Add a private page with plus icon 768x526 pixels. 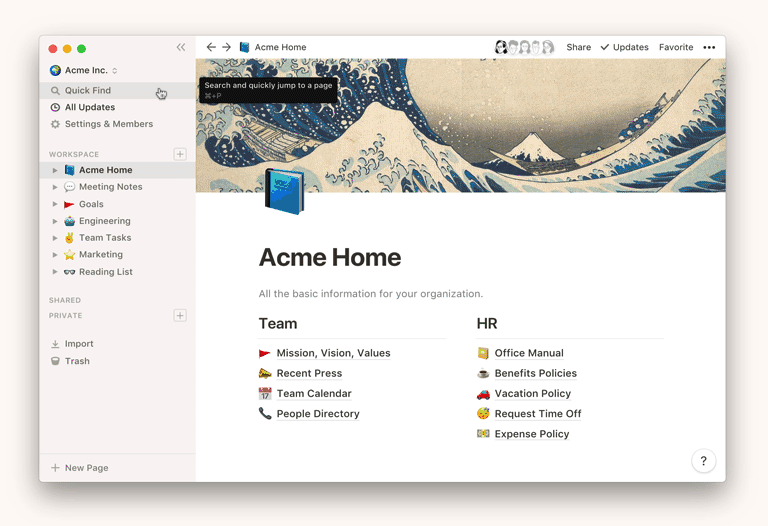pos(180,315)
